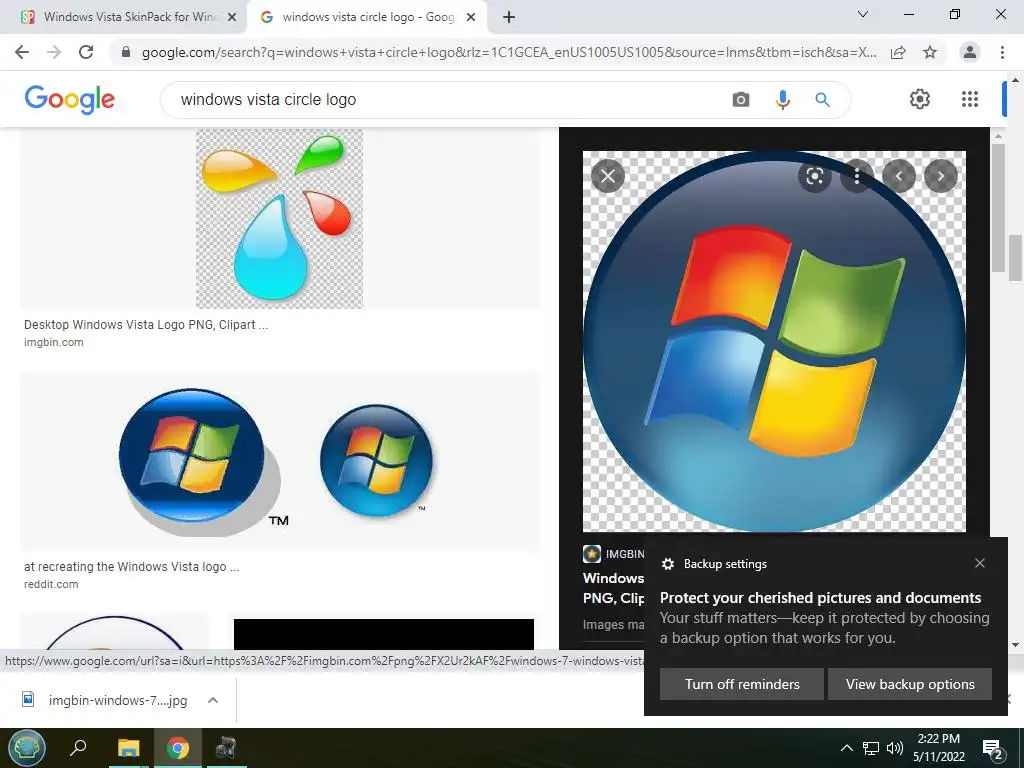The width and height of the screenshot is (1024, 768).
Task: Click the search query input field
Action: (451, 100)
